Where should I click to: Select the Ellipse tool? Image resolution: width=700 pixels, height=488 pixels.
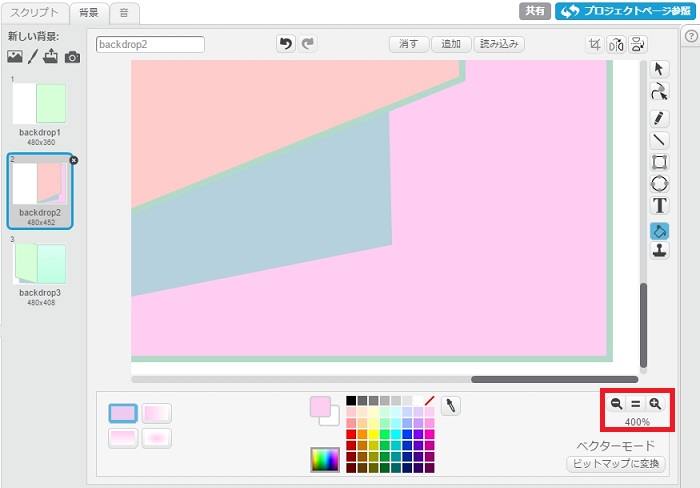pos(659,184)
